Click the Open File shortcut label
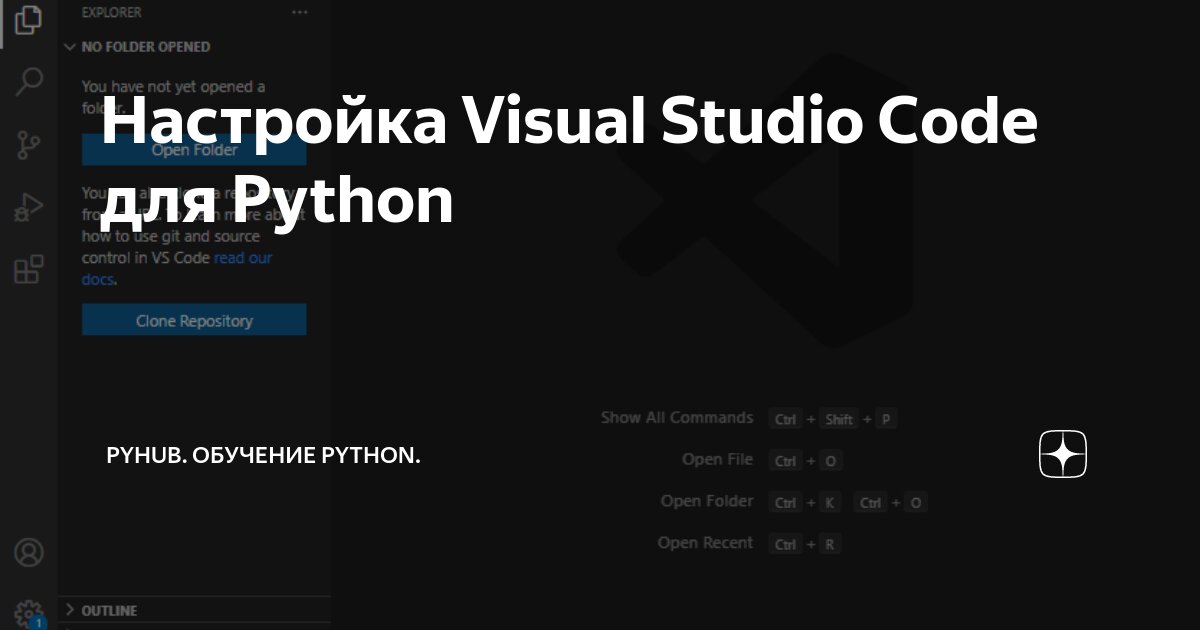The image size is (1200, 630). coord(717,460)
